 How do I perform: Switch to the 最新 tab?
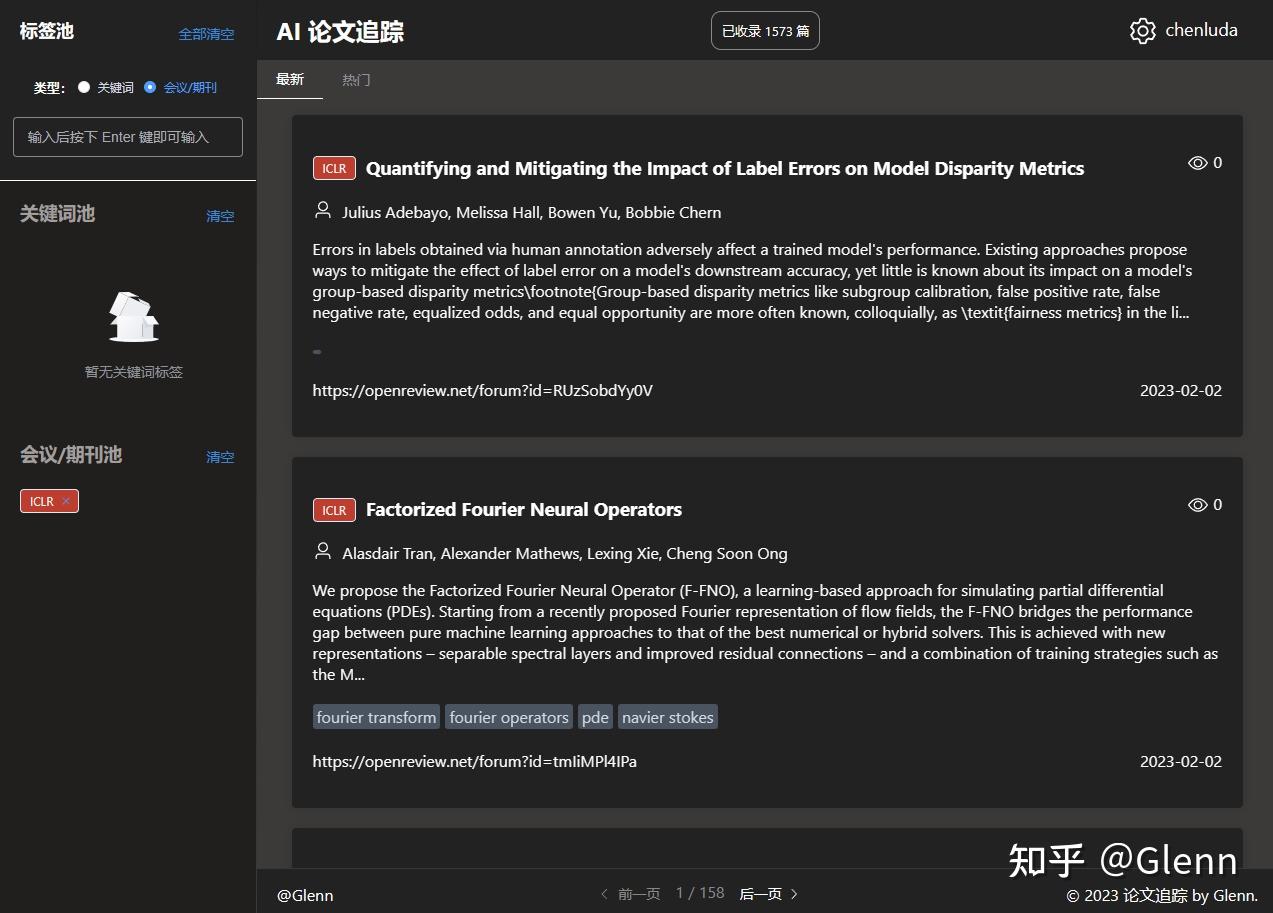coord(290,79)
